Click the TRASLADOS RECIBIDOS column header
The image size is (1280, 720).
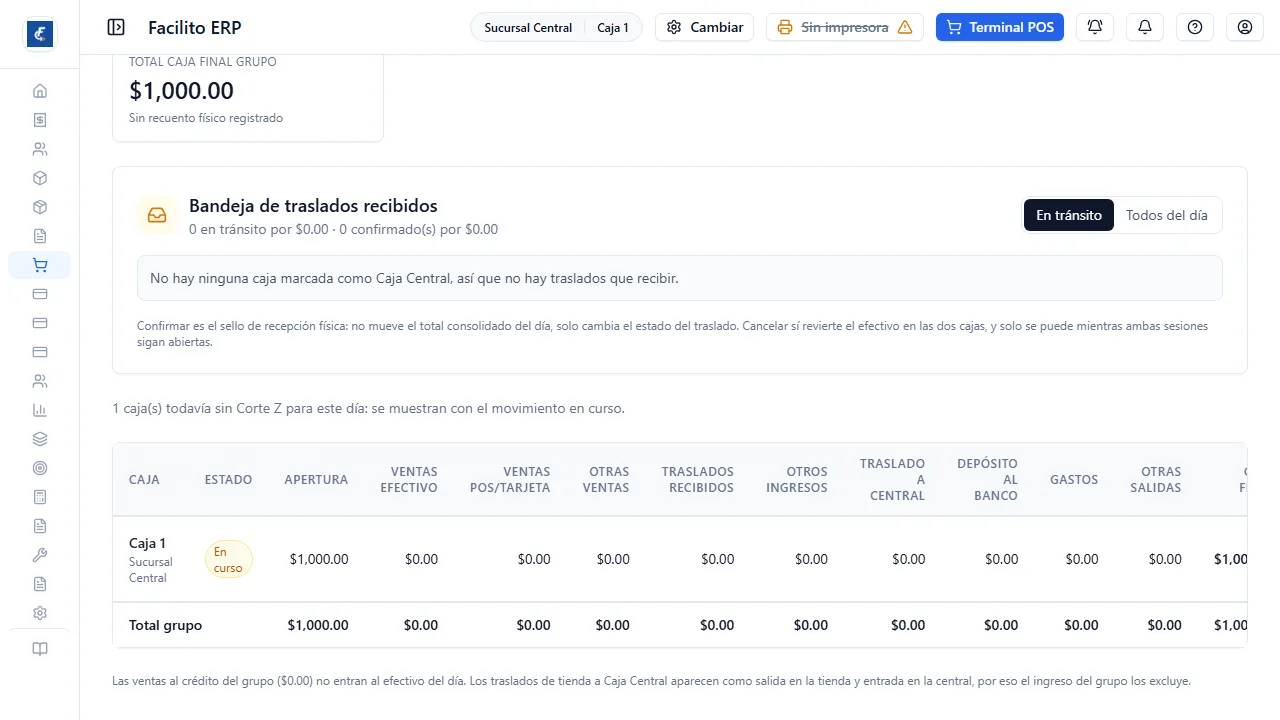pos(698,480)
